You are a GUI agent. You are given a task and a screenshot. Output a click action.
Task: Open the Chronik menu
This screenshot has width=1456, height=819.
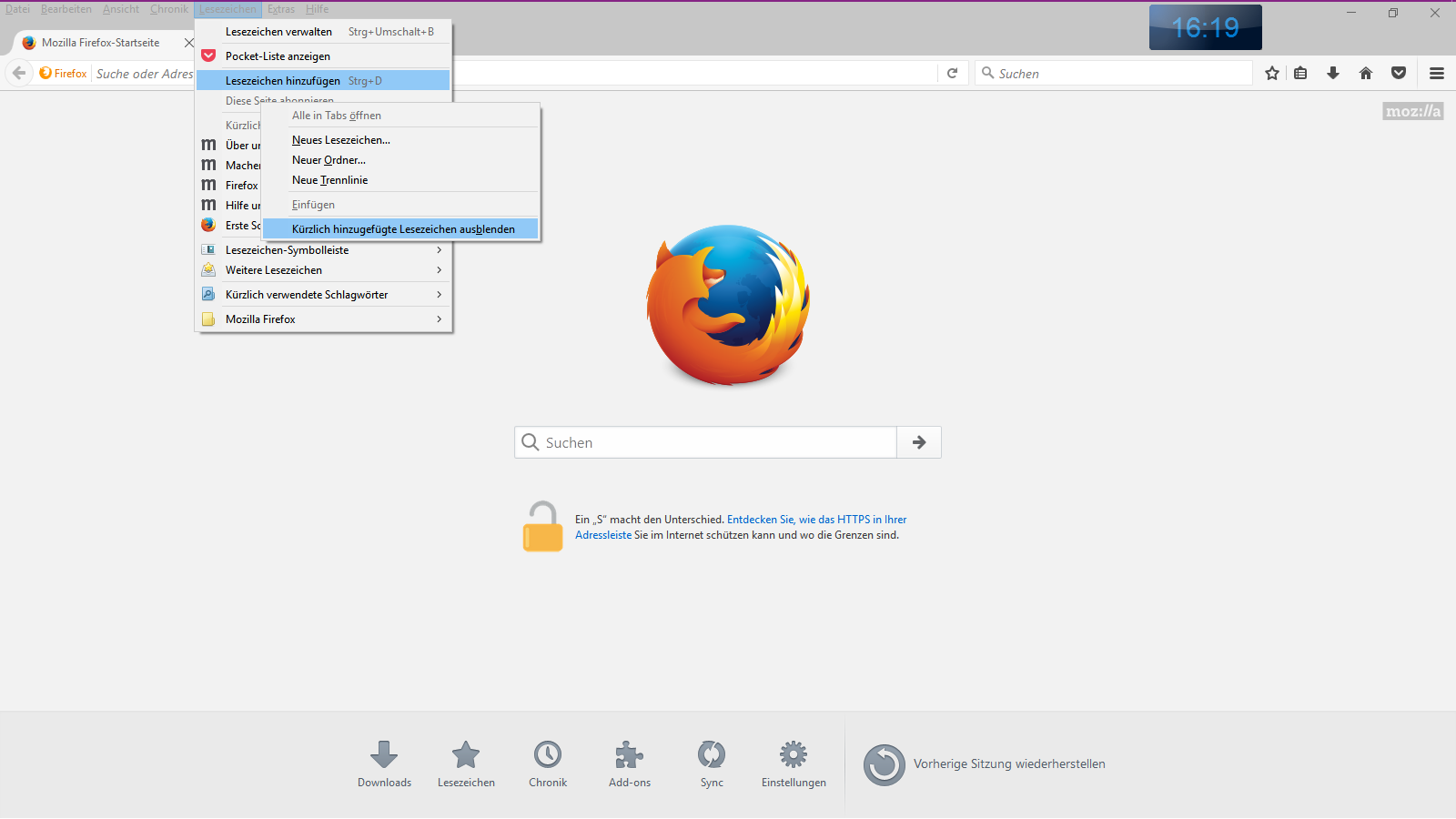coord(169,9)
